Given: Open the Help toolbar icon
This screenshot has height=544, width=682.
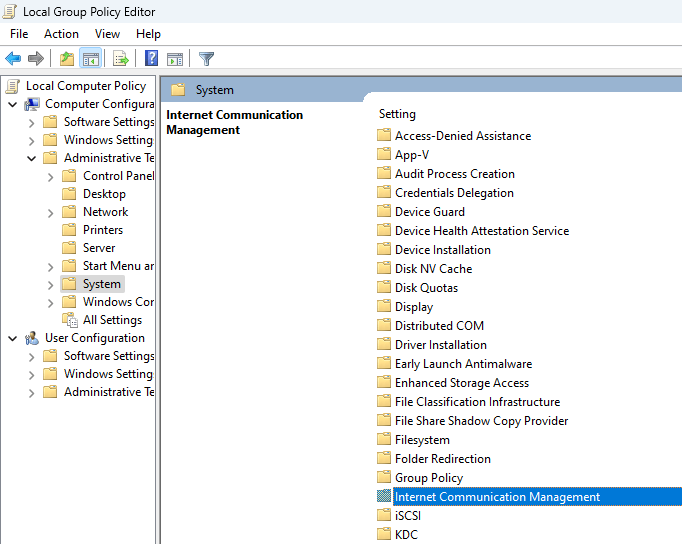Looking at the screenshot, I should click(151, 58).
